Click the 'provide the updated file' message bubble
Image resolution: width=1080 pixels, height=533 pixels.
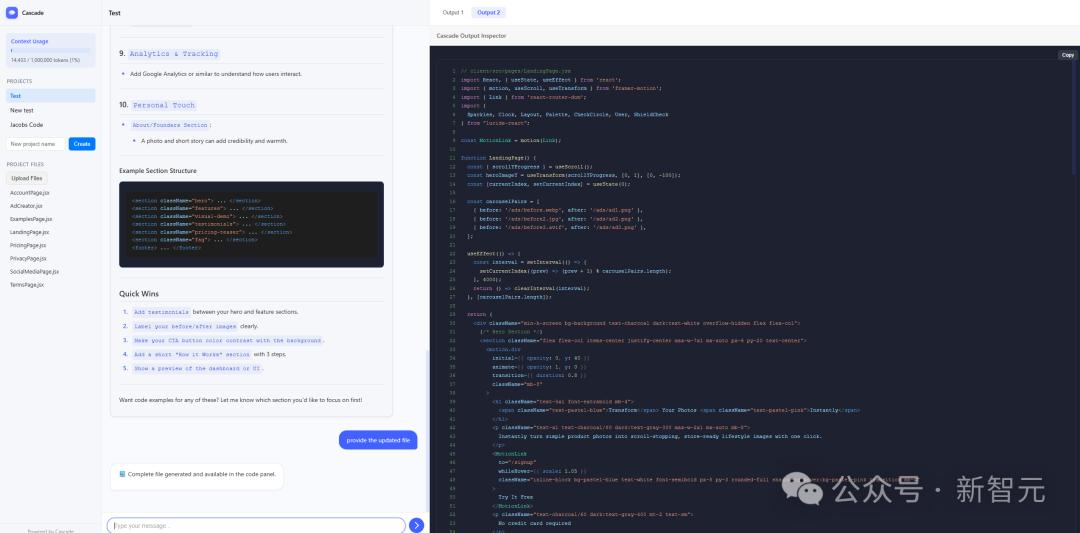[378, 440]
